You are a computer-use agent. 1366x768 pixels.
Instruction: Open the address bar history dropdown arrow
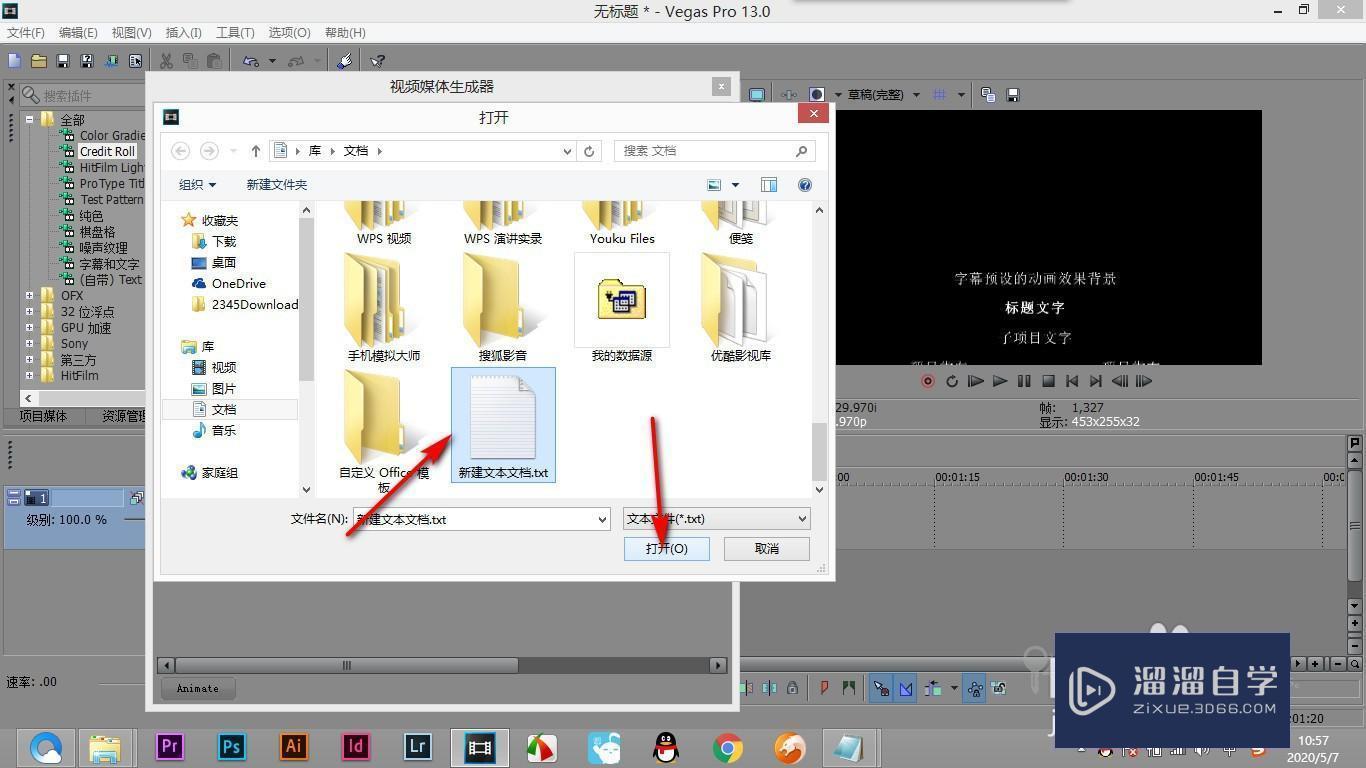tap(567, 151)
